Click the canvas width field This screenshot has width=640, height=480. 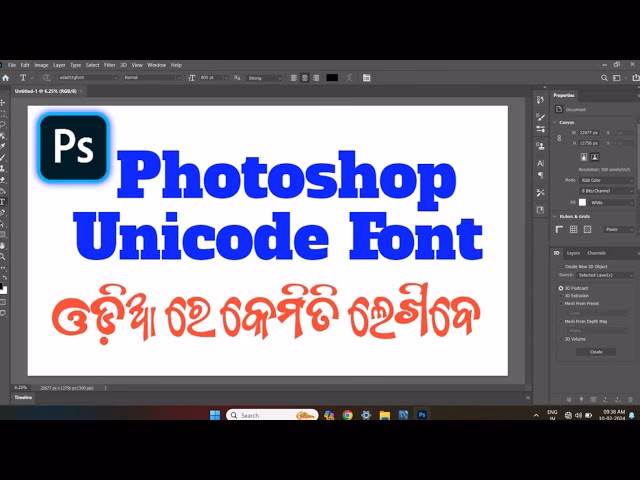[x=589, y=133]
